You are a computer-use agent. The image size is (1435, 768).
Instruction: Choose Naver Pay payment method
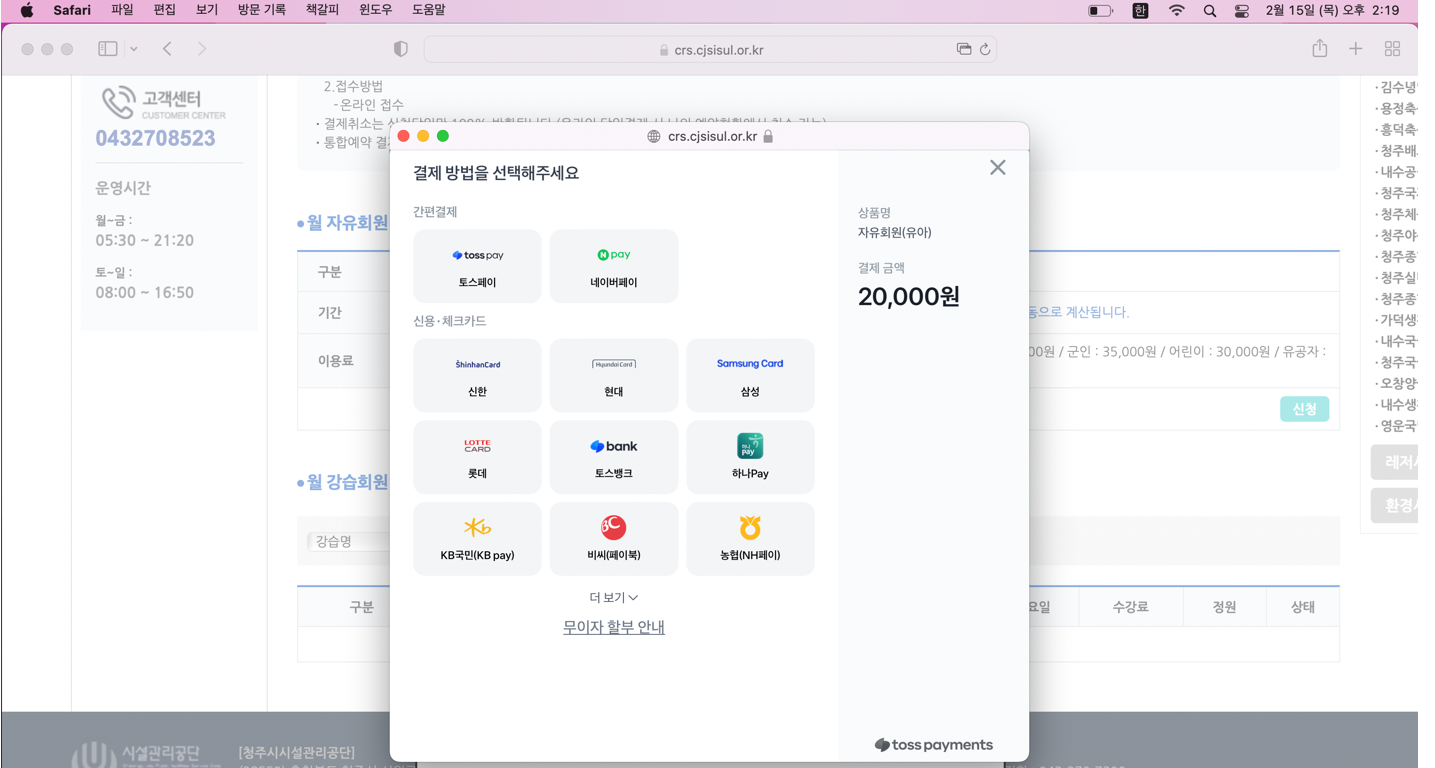tap(614, 266)
